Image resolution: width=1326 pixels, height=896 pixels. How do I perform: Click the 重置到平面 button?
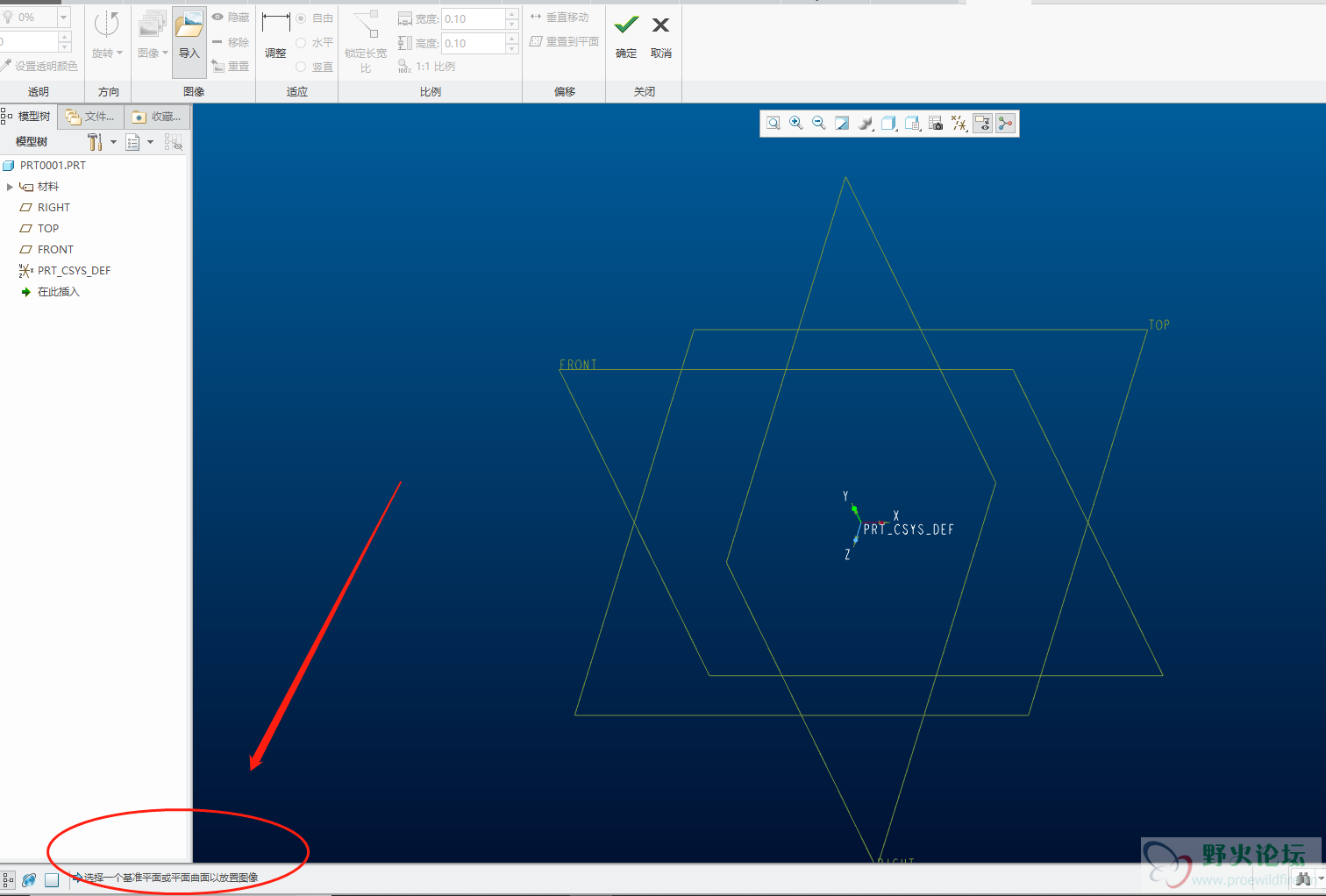pyautogui.click(x=565, y=41)
